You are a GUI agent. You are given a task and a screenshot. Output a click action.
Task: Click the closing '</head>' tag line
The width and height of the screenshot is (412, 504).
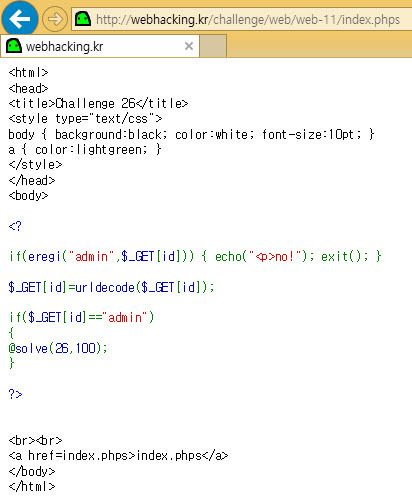pyautogui.click(x=32, y=180)
